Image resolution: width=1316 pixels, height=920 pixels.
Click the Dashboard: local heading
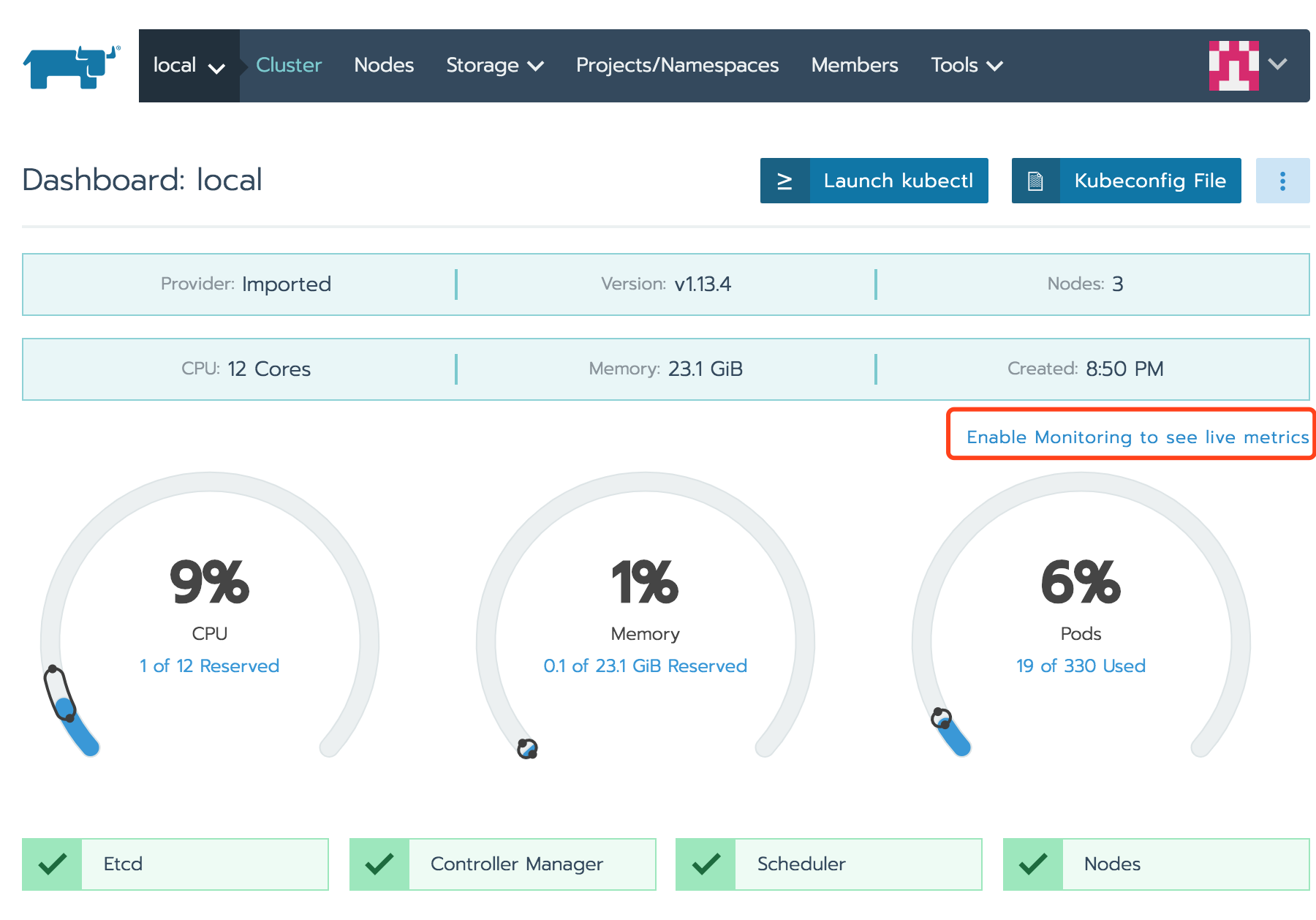pos(142,180)
